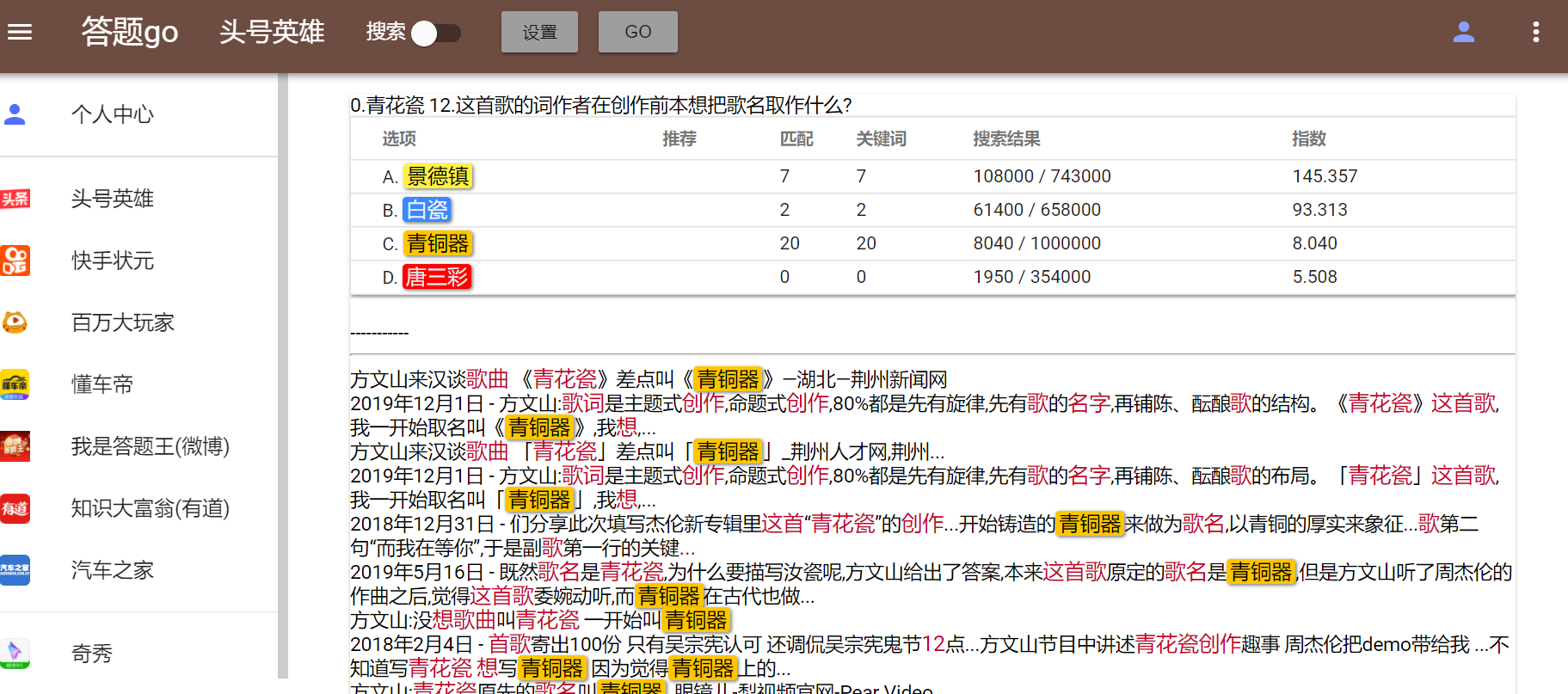The width and height of the screenshot is (1568, 694).
Task: Select 汽车之家 in the sidebar
Action: pyautogui.click(x=113, y=570)
